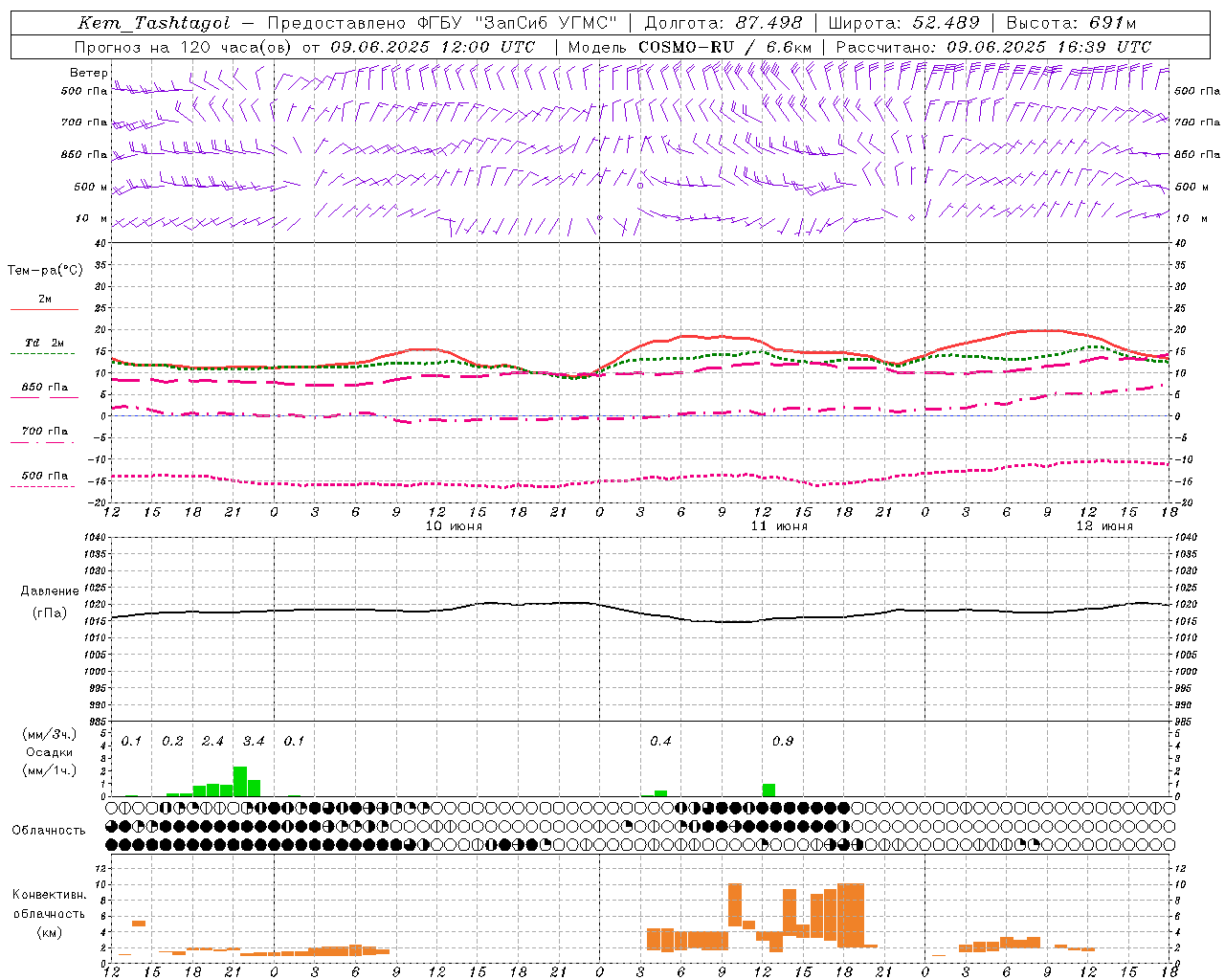This screenshot has height=980, width=1225.
Task: Click the Широта: 52.489 value
Action: pos(903,23)
